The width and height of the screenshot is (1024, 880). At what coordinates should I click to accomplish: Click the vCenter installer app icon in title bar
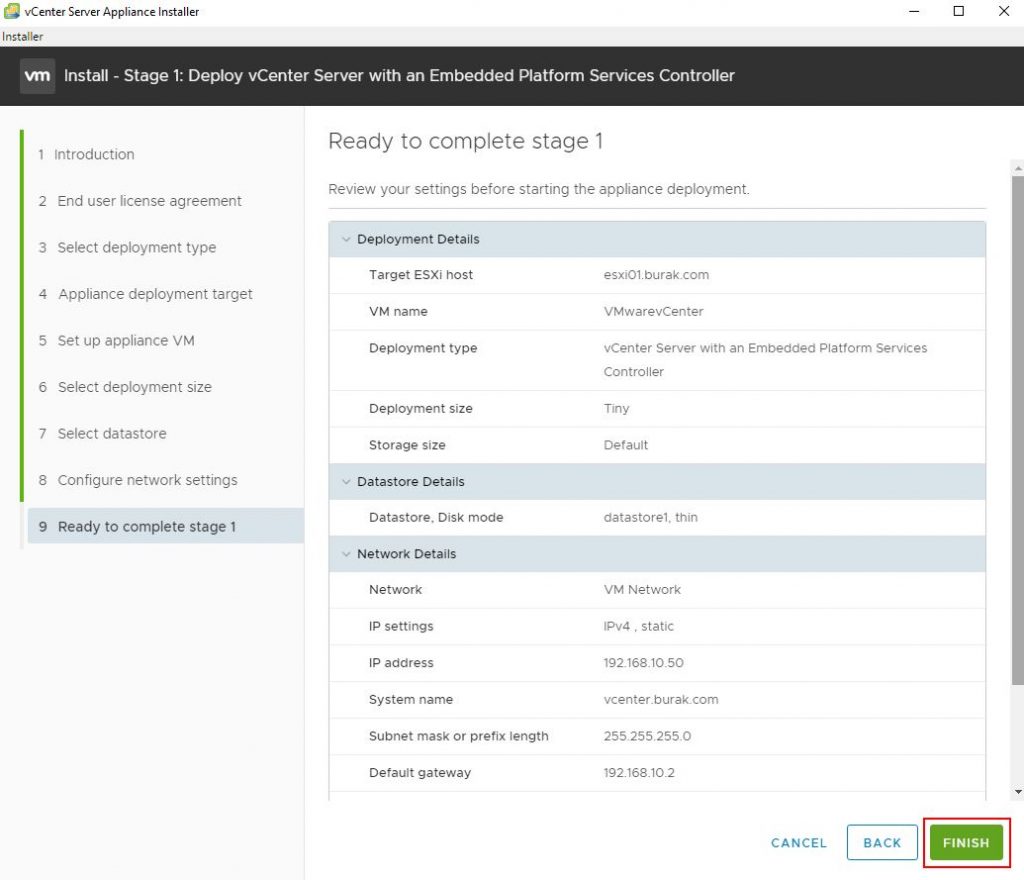(x=11, y=11)
